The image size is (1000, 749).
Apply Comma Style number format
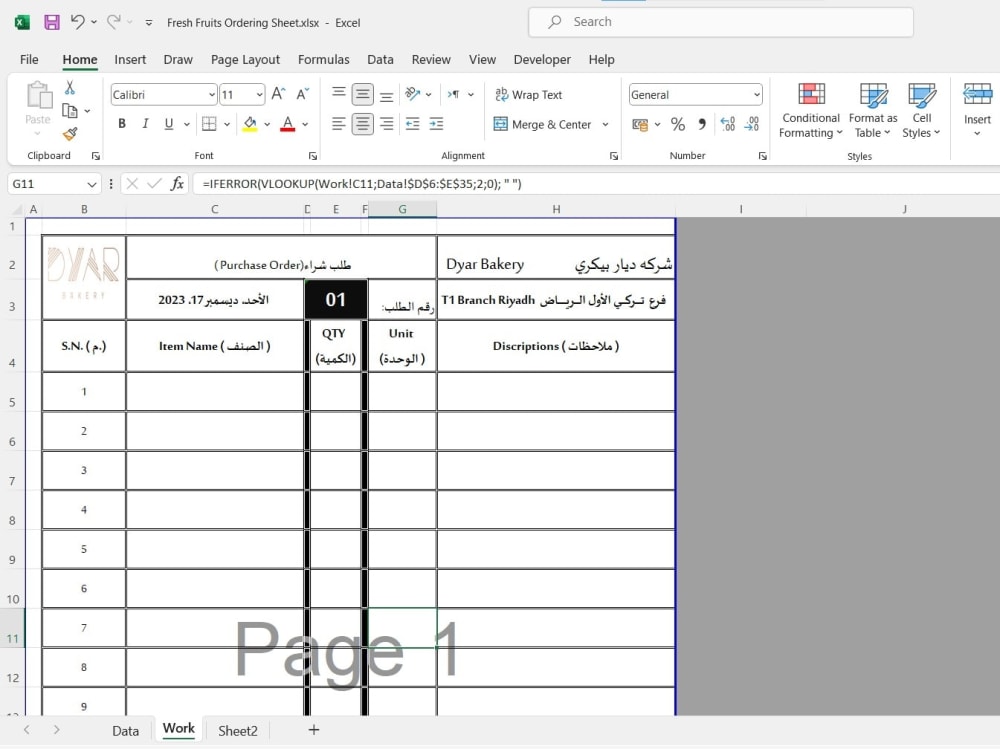[x=702, y=124]
